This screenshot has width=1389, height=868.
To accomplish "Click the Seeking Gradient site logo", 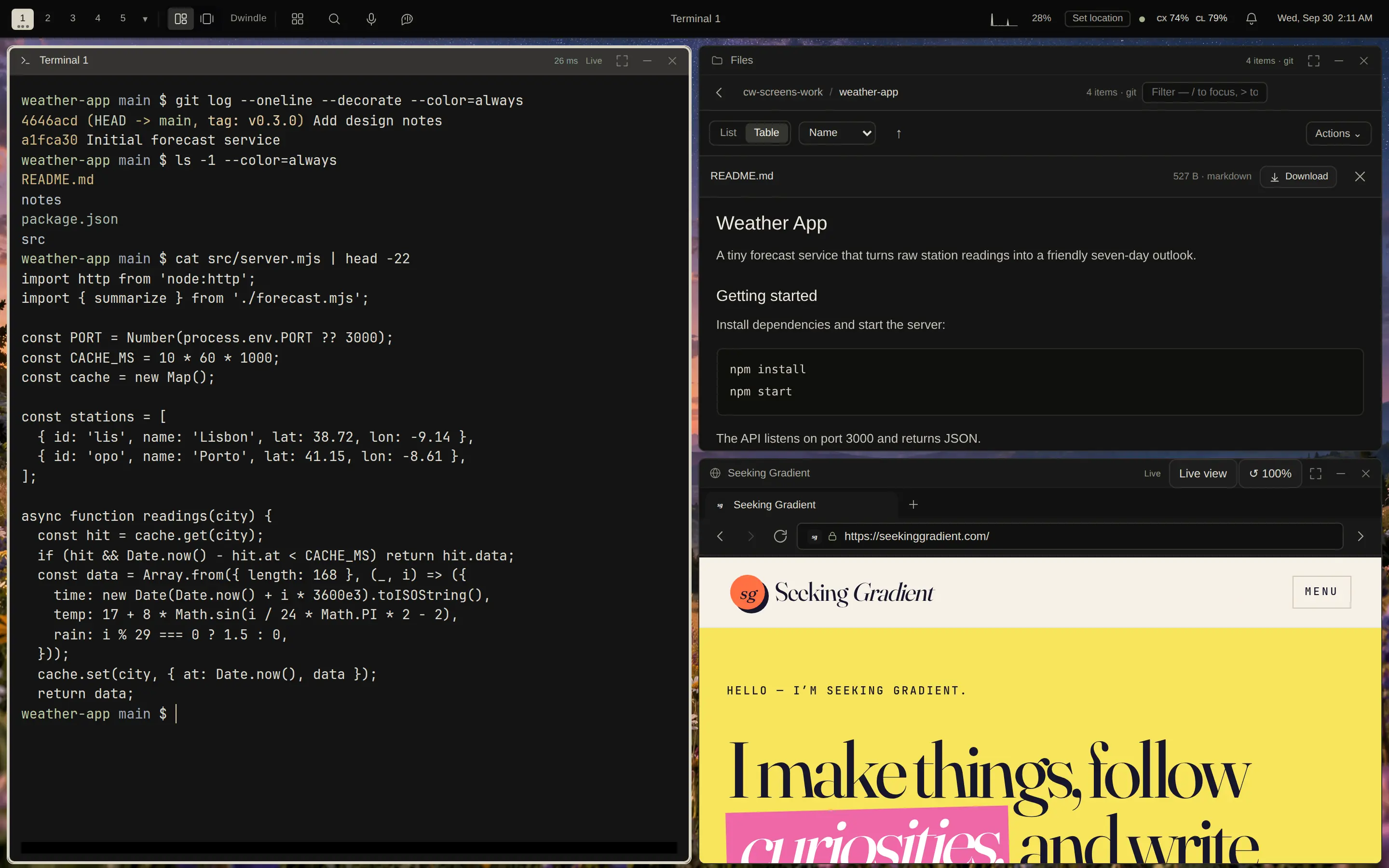I will (x=831, y=594).
